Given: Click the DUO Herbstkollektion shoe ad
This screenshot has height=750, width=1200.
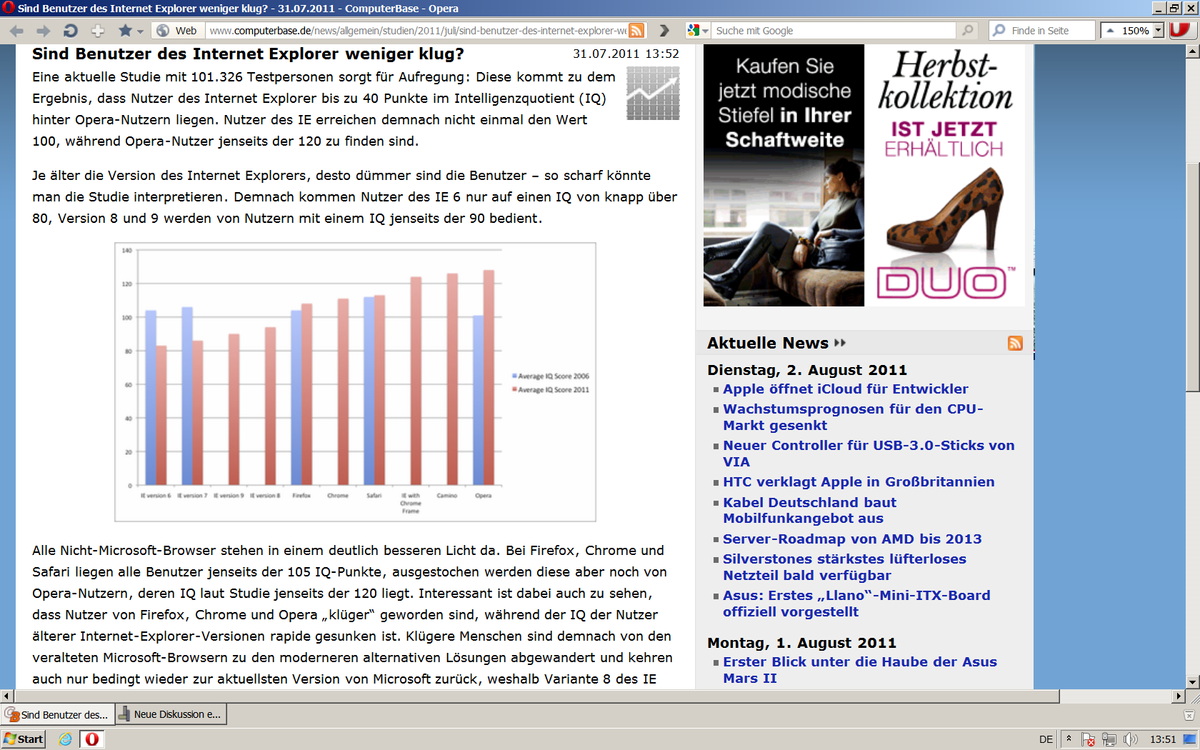Looking at the screenshot, I should pyautogui.click(x=945, y=175).
